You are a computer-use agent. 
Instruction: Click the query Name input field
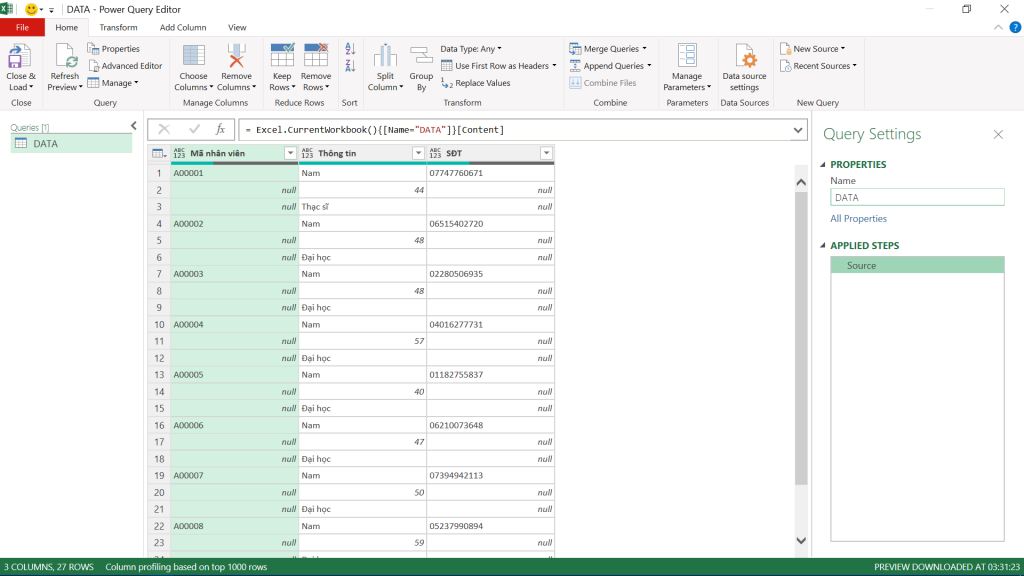(917, 197)
